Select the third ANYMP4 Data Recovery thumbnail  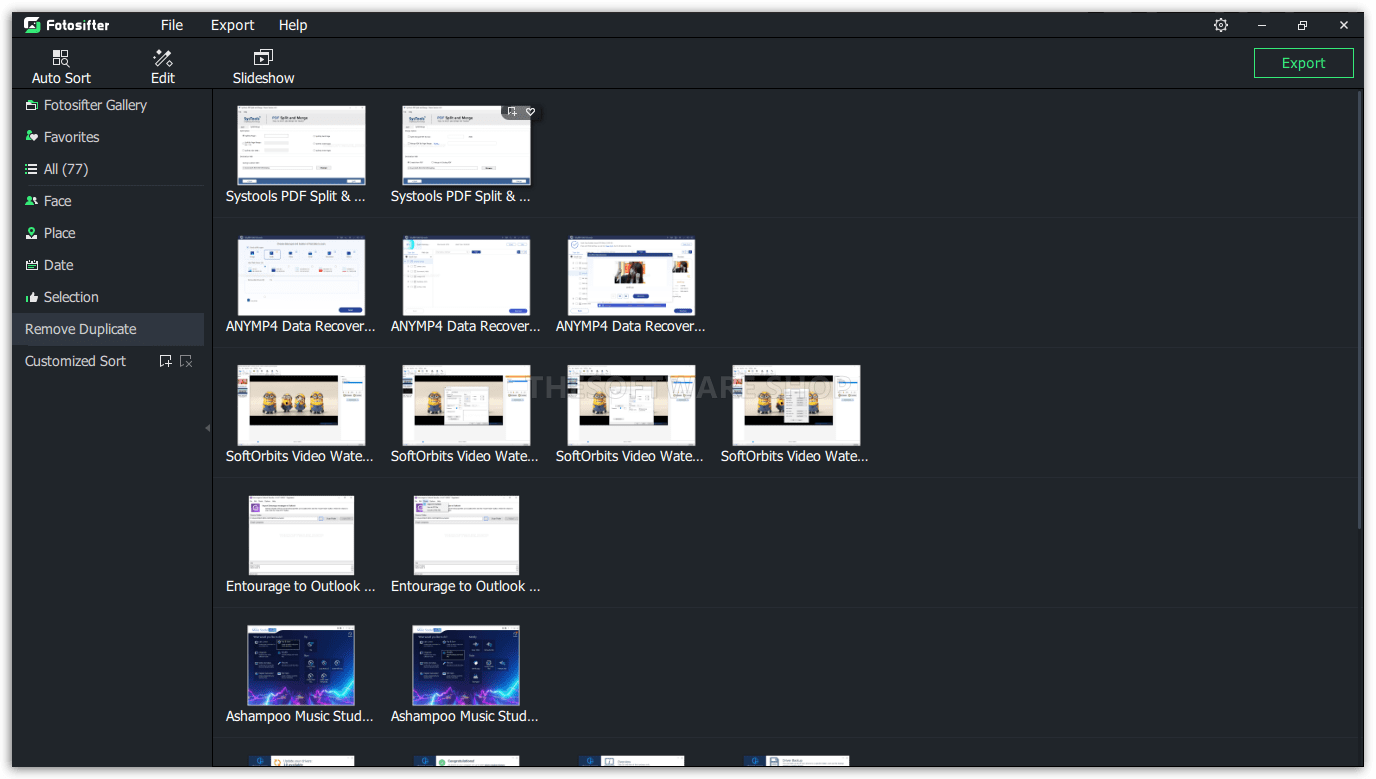click(631, 276)
